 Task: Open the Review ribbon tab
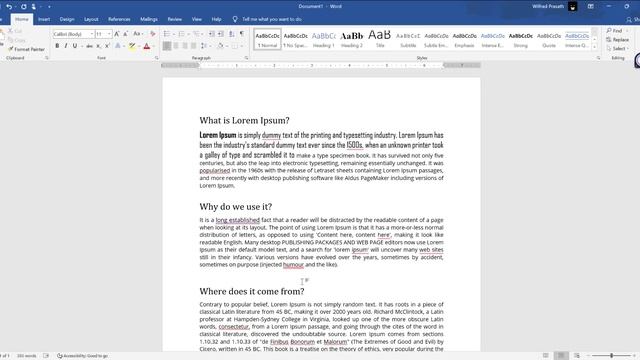pyautogui.click(x=175, y=19)
